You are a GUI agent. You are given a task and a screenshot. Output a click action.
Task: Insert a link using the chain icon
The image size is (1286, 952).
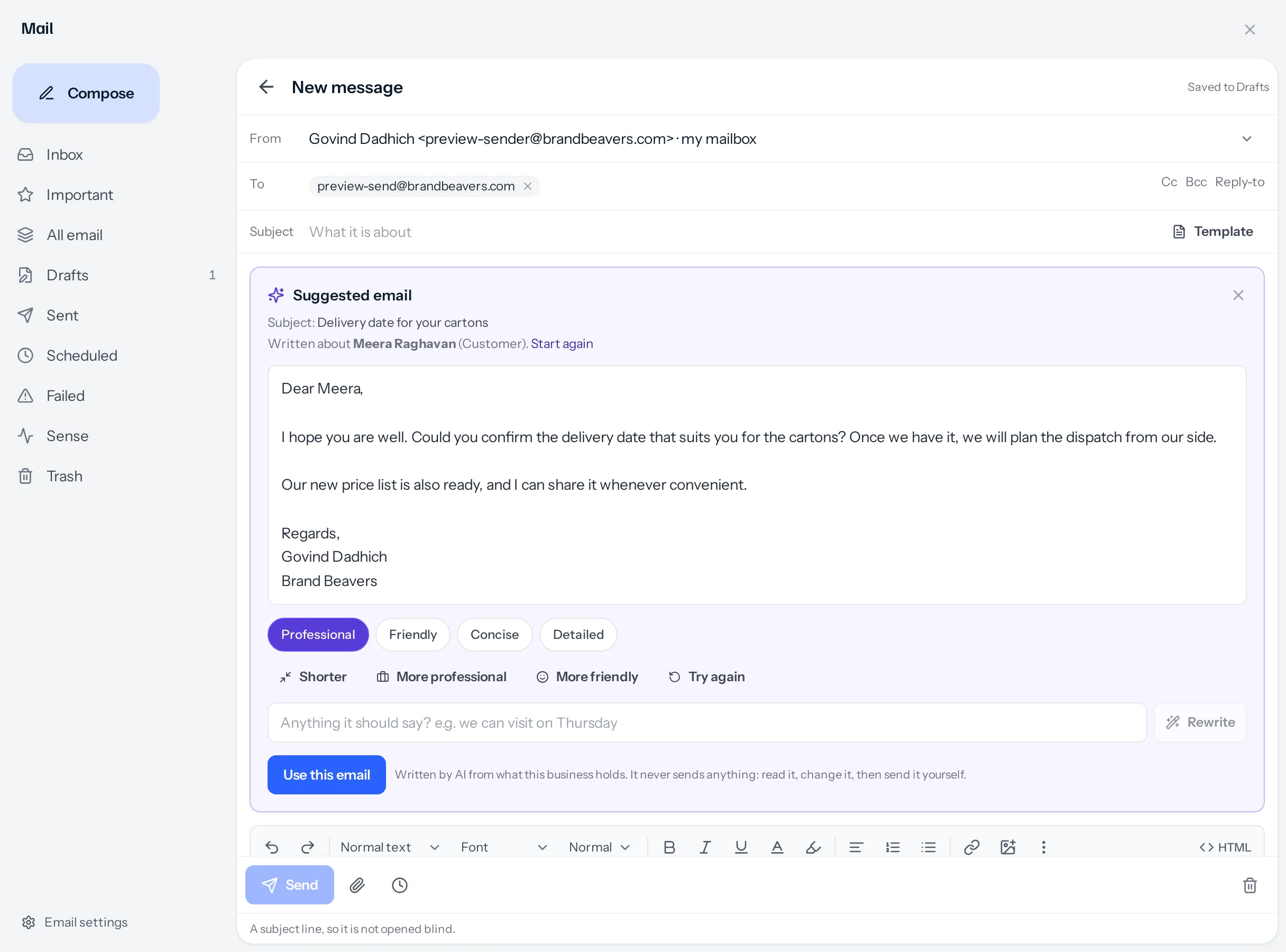tap(971, 847)
